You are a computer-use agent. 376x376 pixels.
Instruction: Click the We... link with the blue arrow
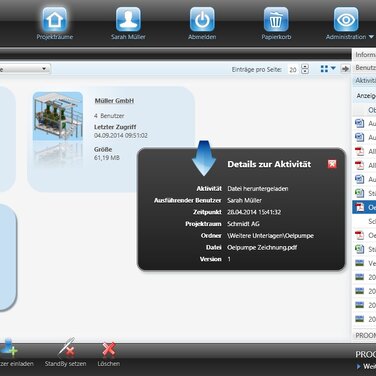[366, 366]
